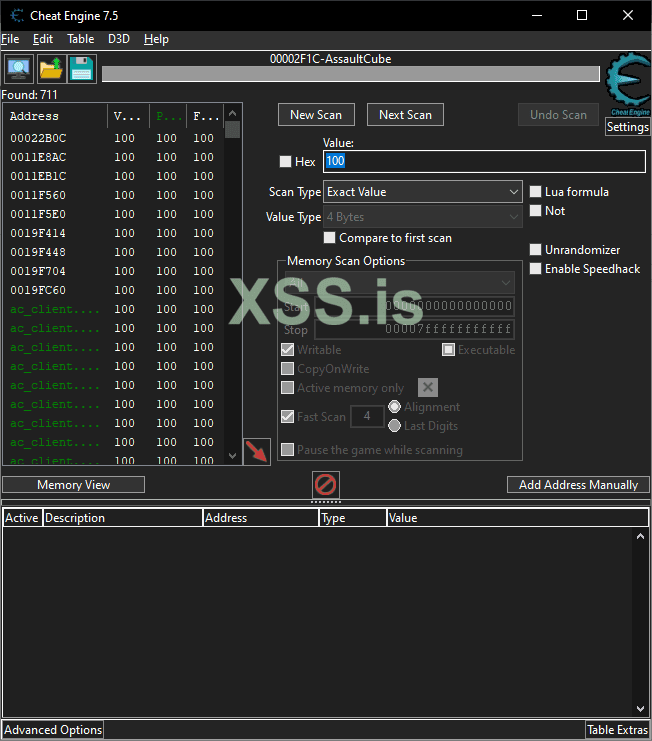Open Table Extras
Image resolution: width=652 pixels, height=741 pixels.
618,730
